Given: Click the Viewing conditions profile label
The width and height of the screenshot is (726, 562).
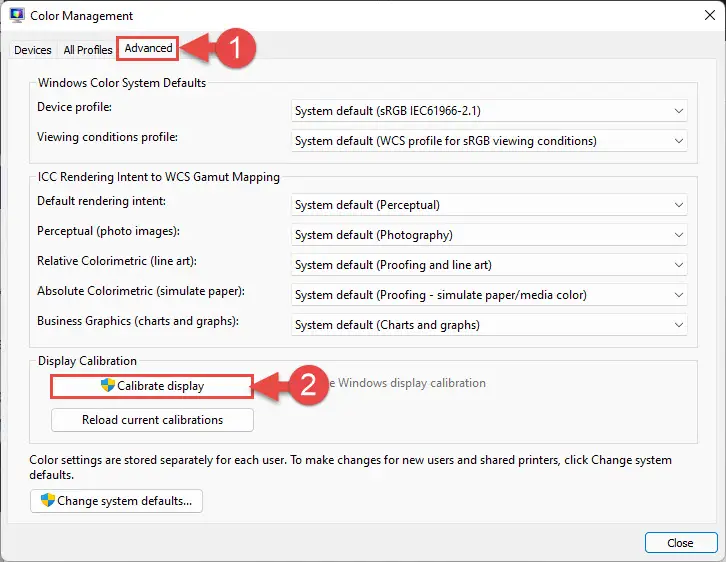Looking at the screenshot, I should (107, 137).
